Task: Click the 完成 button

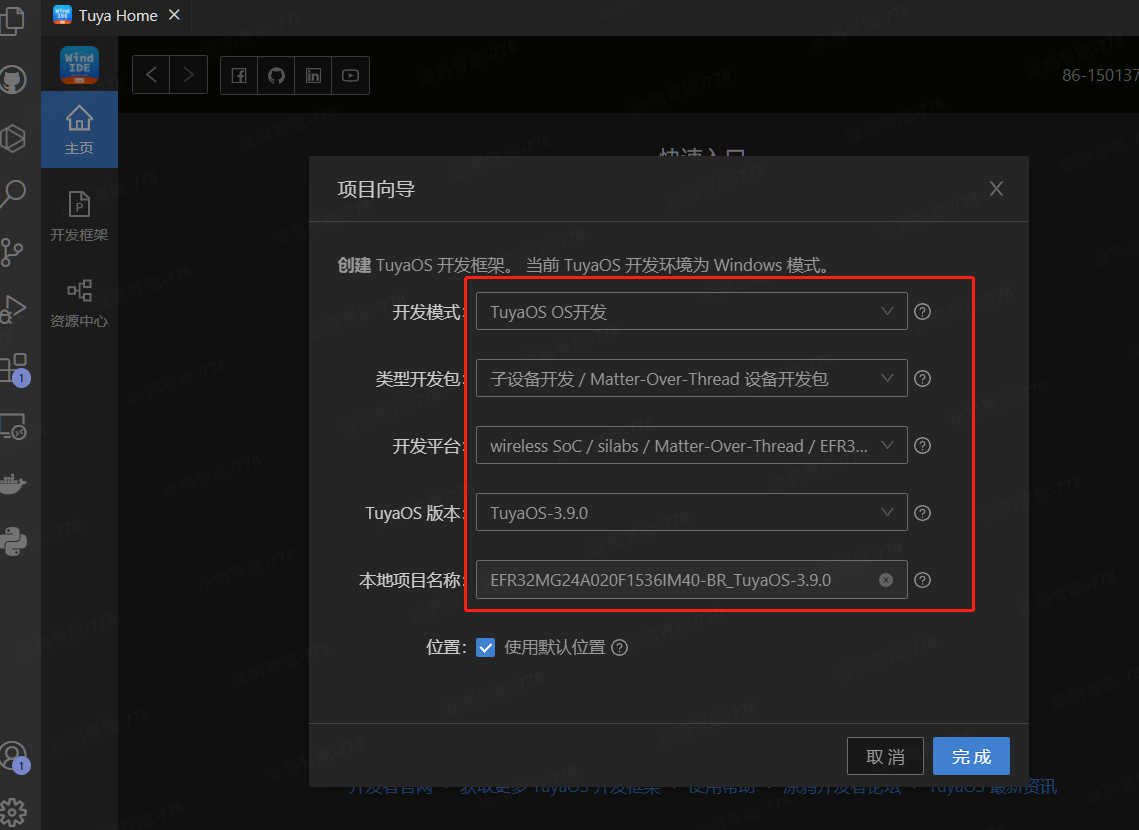Action: [971, 757]
